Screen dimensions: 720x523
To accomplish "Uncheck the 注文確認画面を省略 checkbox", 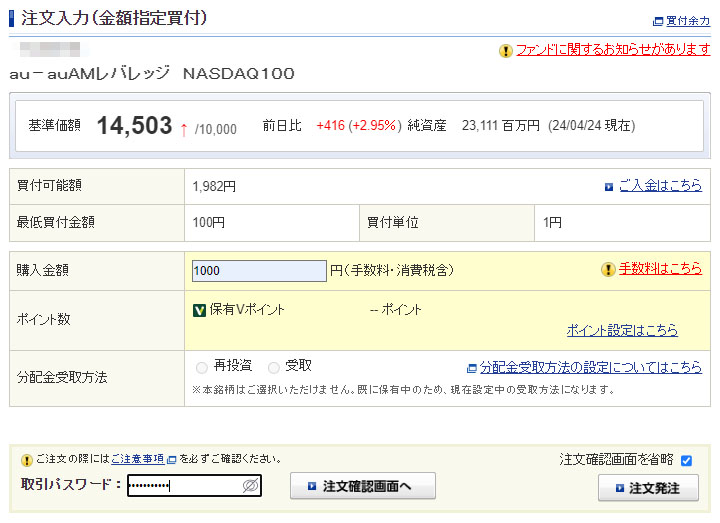I will point(686,461).
